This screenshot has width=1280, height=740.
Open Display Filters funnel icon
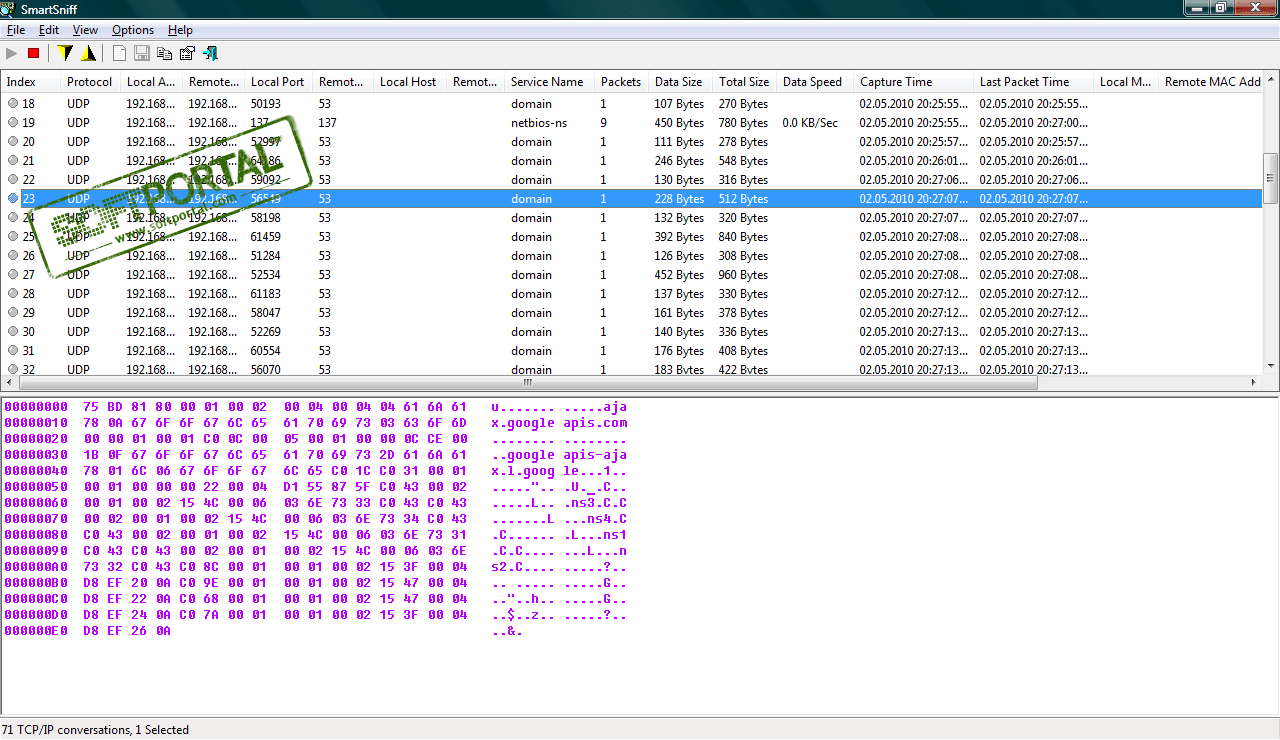click(66, 53)
